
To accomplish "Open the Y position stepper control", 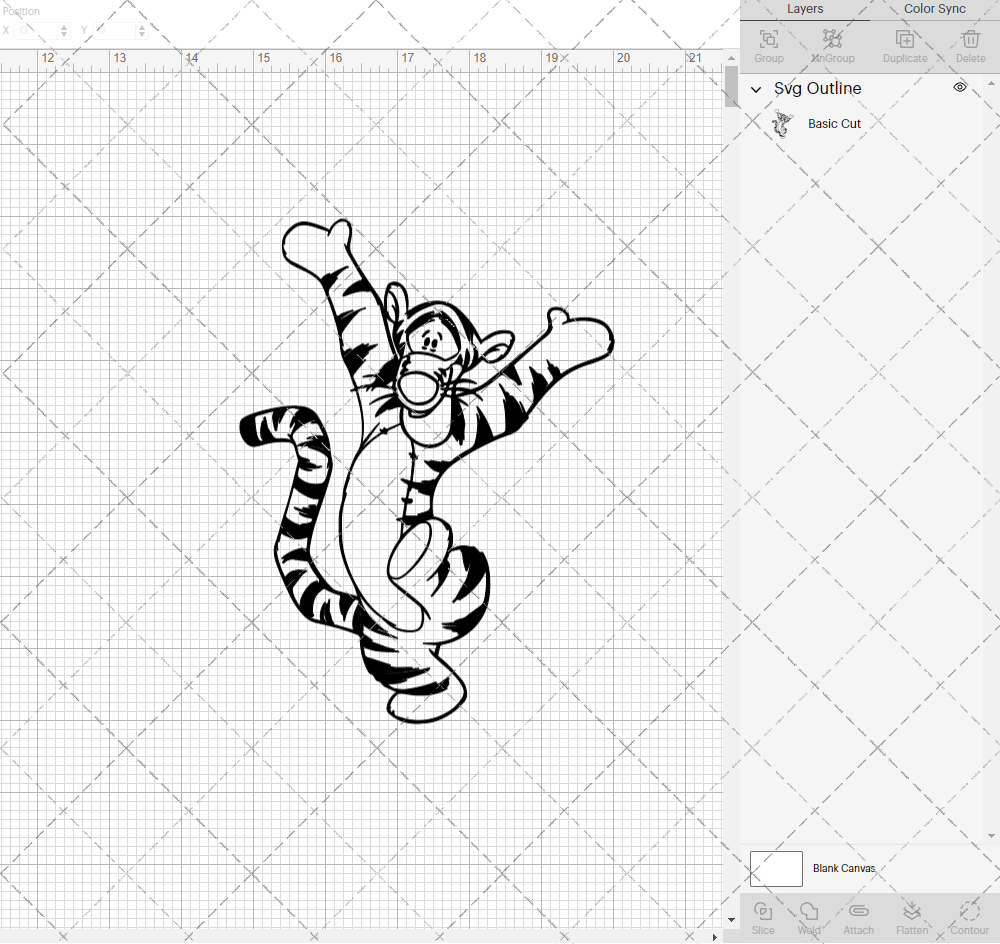I will click(x=141, y=30).
